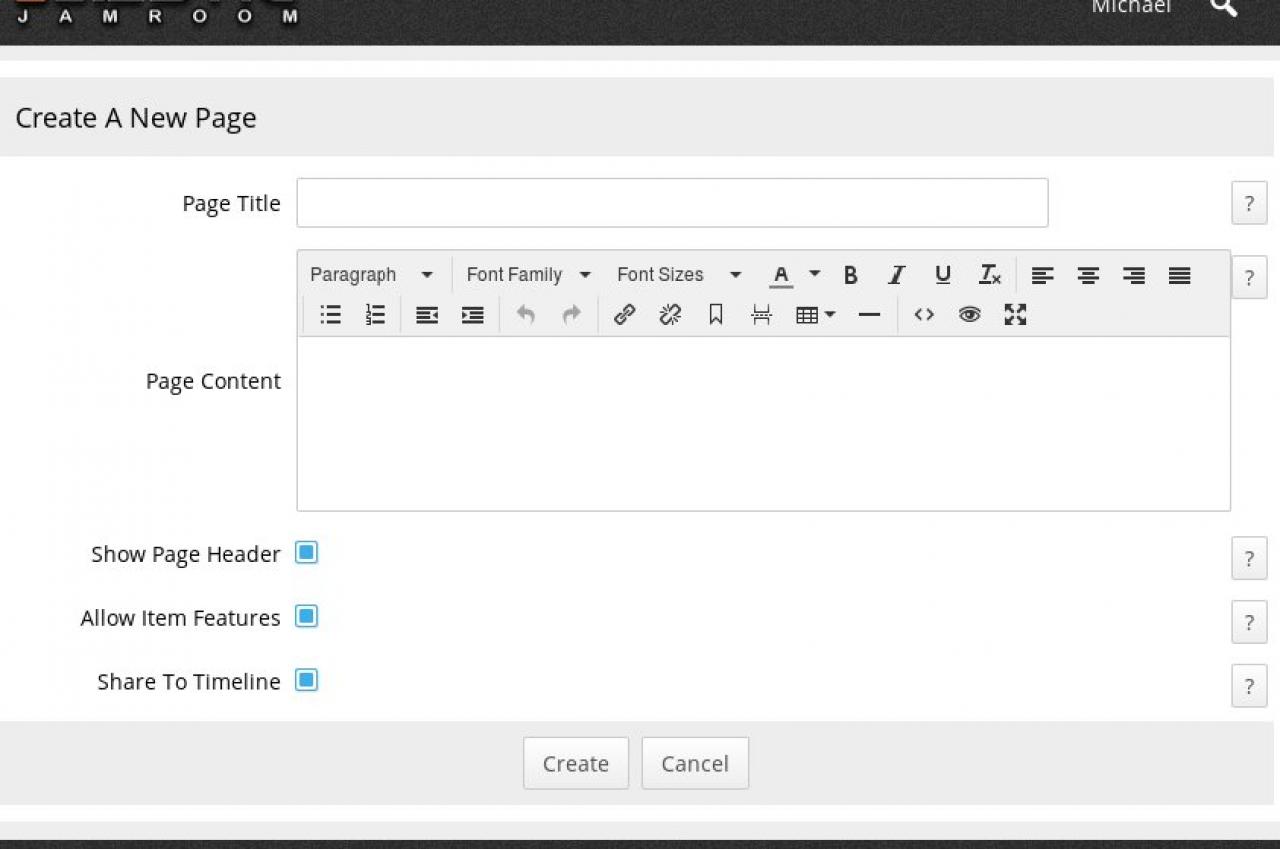Uncheck Show Page Header checkbox
Viewport: 1280px width, 849px height.
tap(306, 553)
